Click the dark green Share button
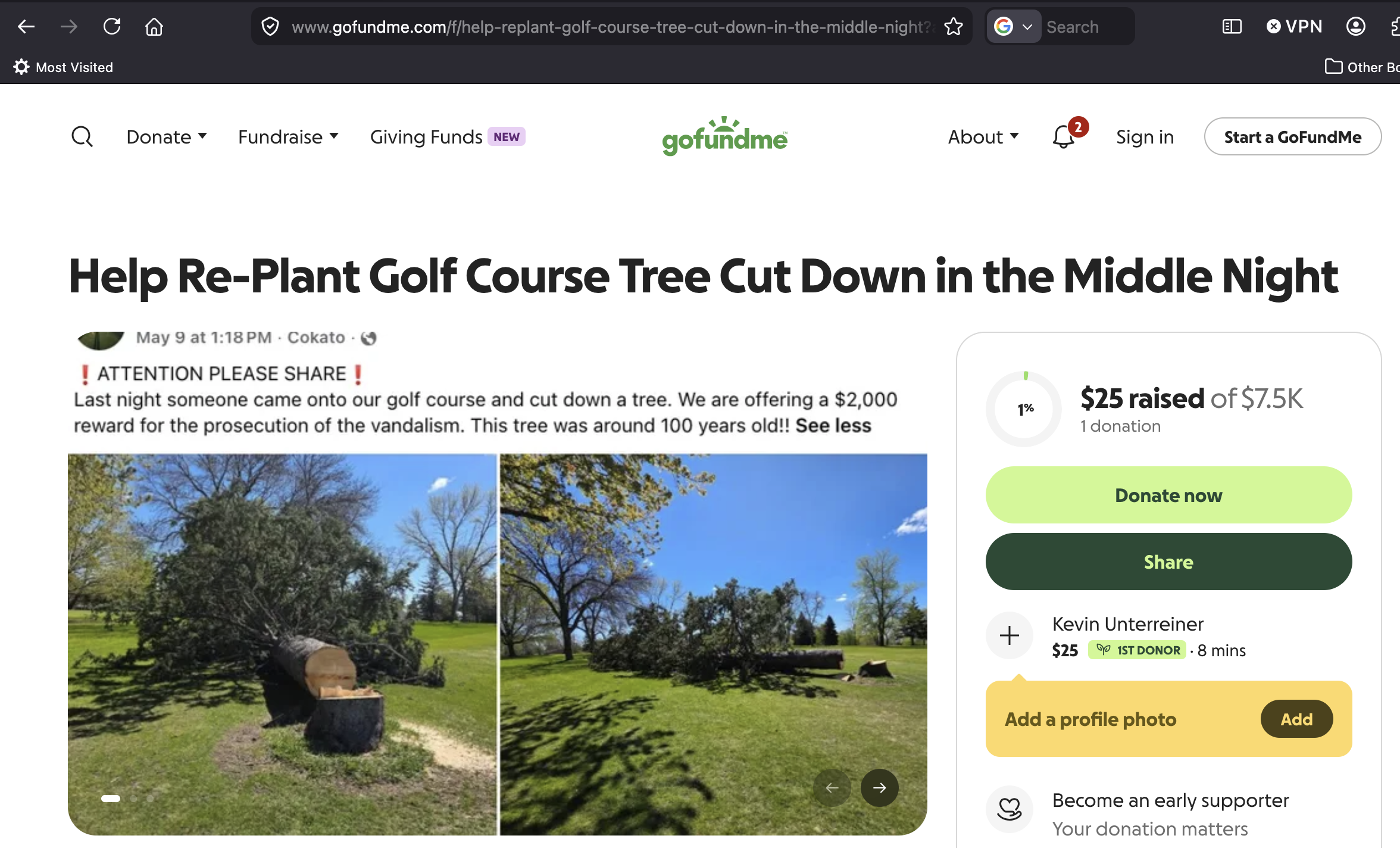The width and height of the screenshot is (1400, 848). point(1168,562)
